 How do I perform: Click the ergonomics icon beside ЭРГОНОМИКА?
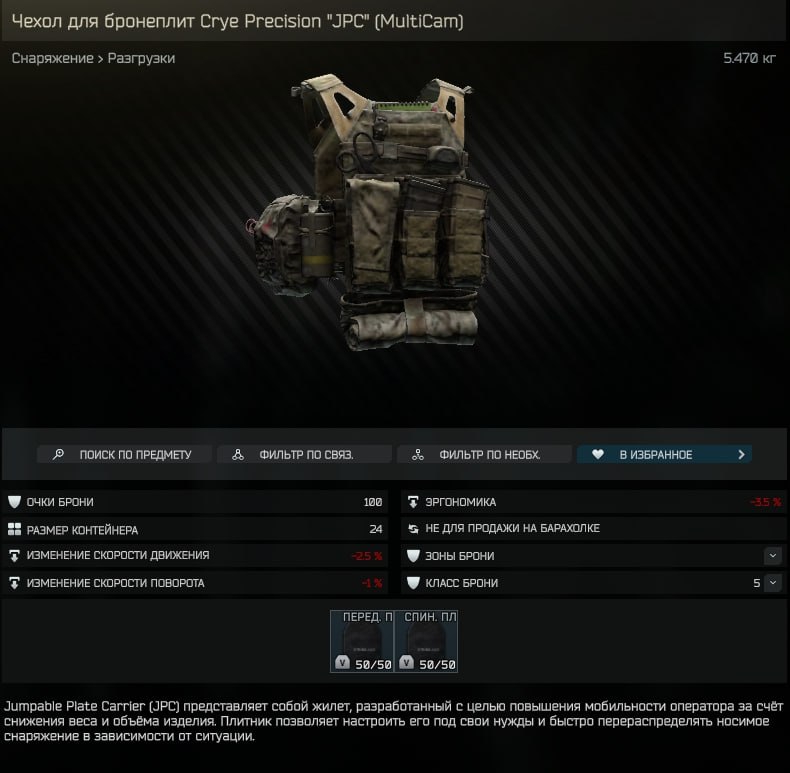tap(413, 502)
